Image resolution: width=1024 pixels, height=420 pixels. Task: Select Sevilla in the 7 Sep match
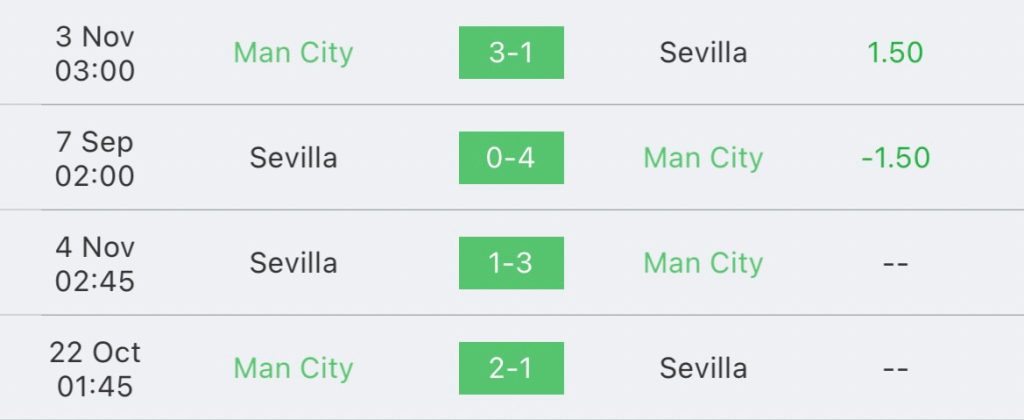tap(293, 158)
